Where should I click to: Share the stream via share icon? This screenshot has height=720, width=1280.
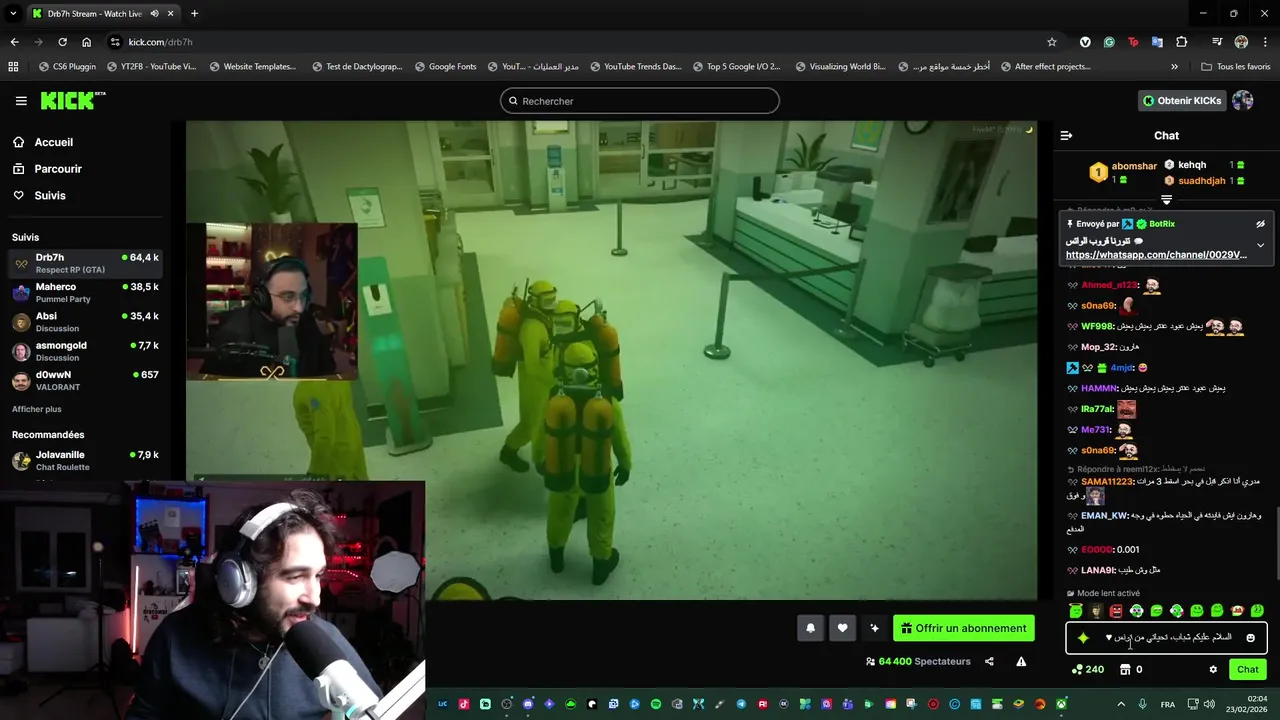(989, 661)
